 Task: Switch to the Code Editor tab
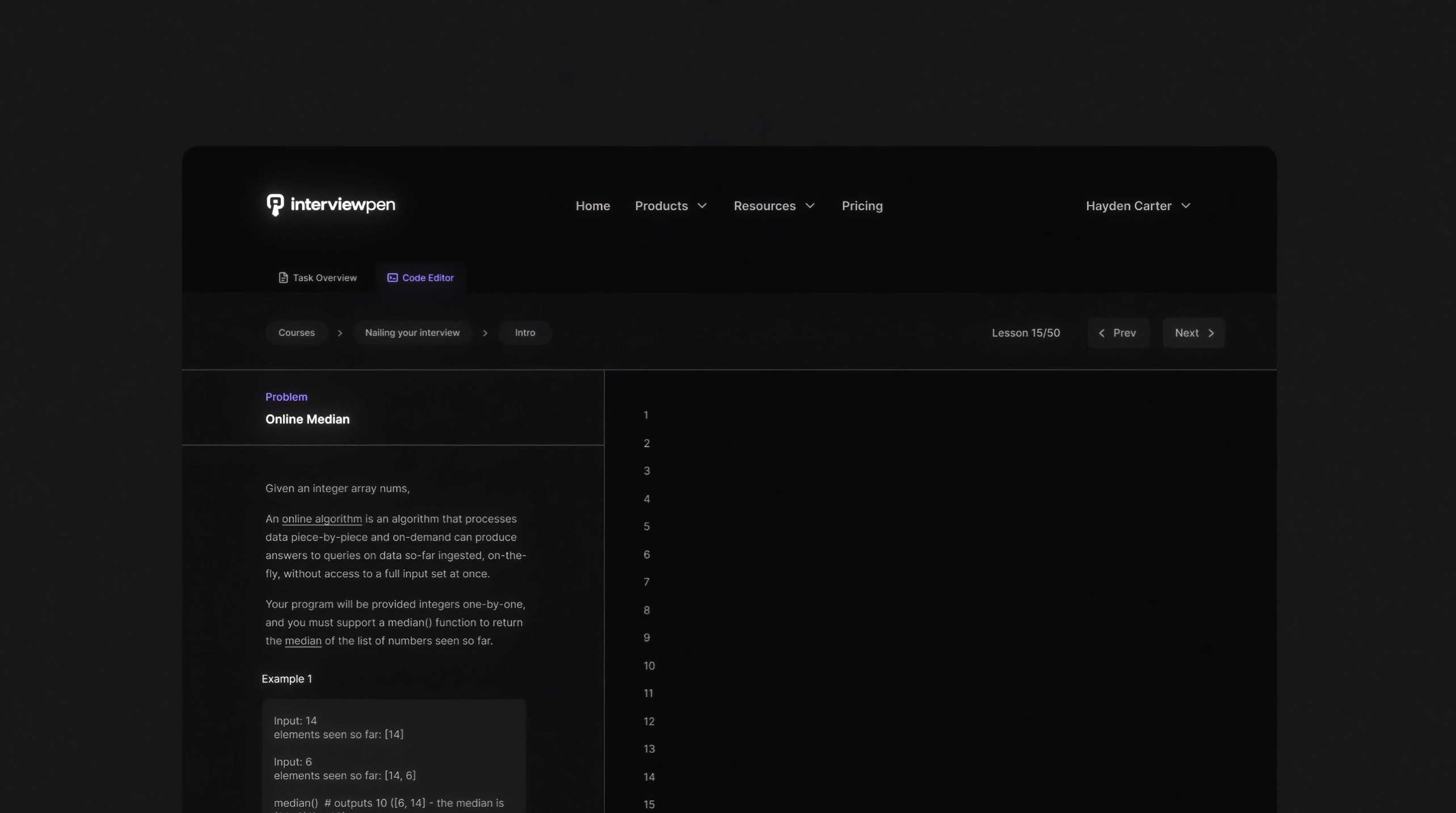coord(420,278)
